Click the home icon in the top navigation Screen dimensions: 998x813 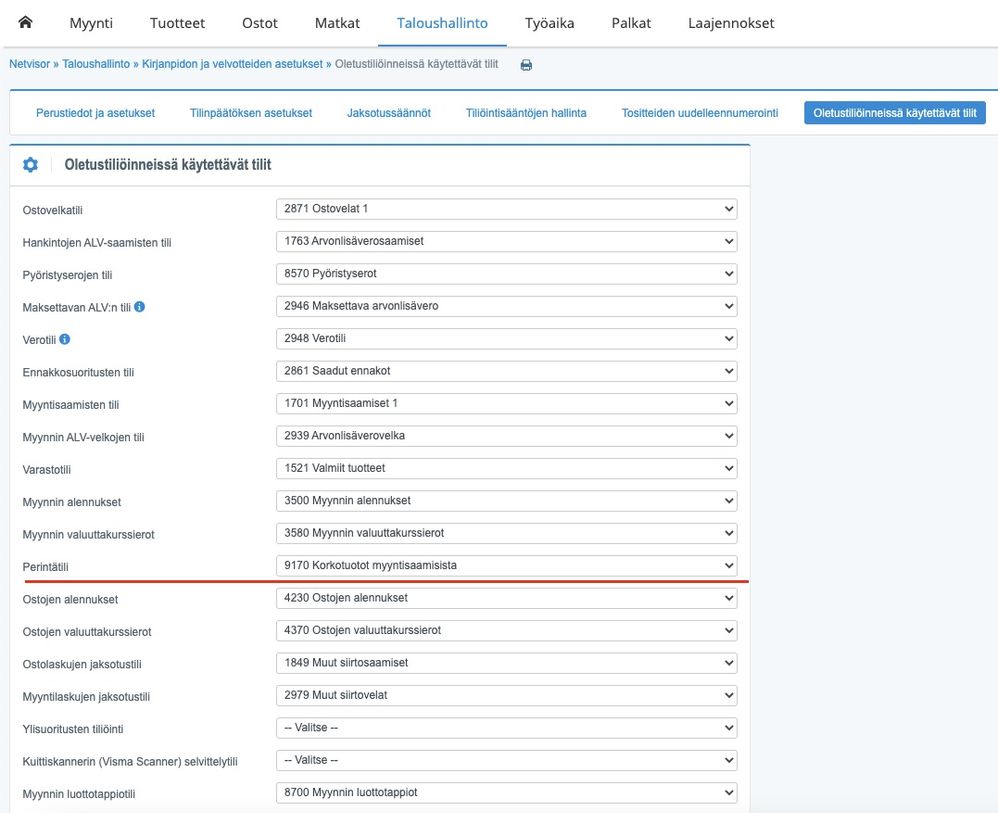pyautogui.click(x=26, y=22)
